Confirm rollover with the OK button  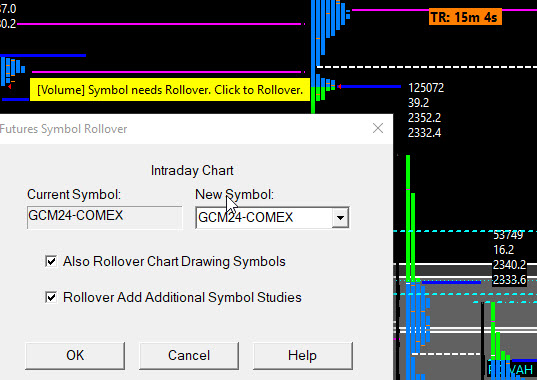click(75, 355)
